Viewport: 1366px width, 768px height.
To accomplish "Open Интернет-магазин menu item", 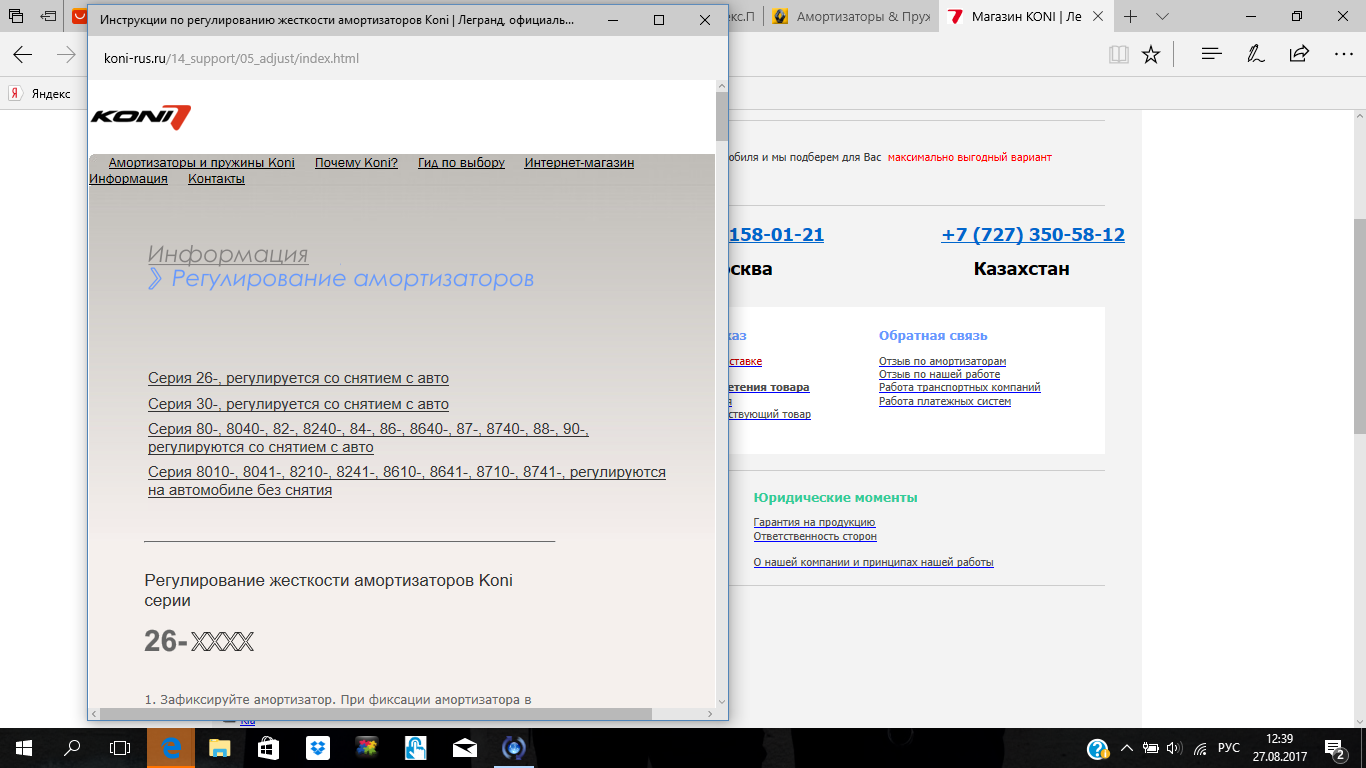I will tap(579, 163).
